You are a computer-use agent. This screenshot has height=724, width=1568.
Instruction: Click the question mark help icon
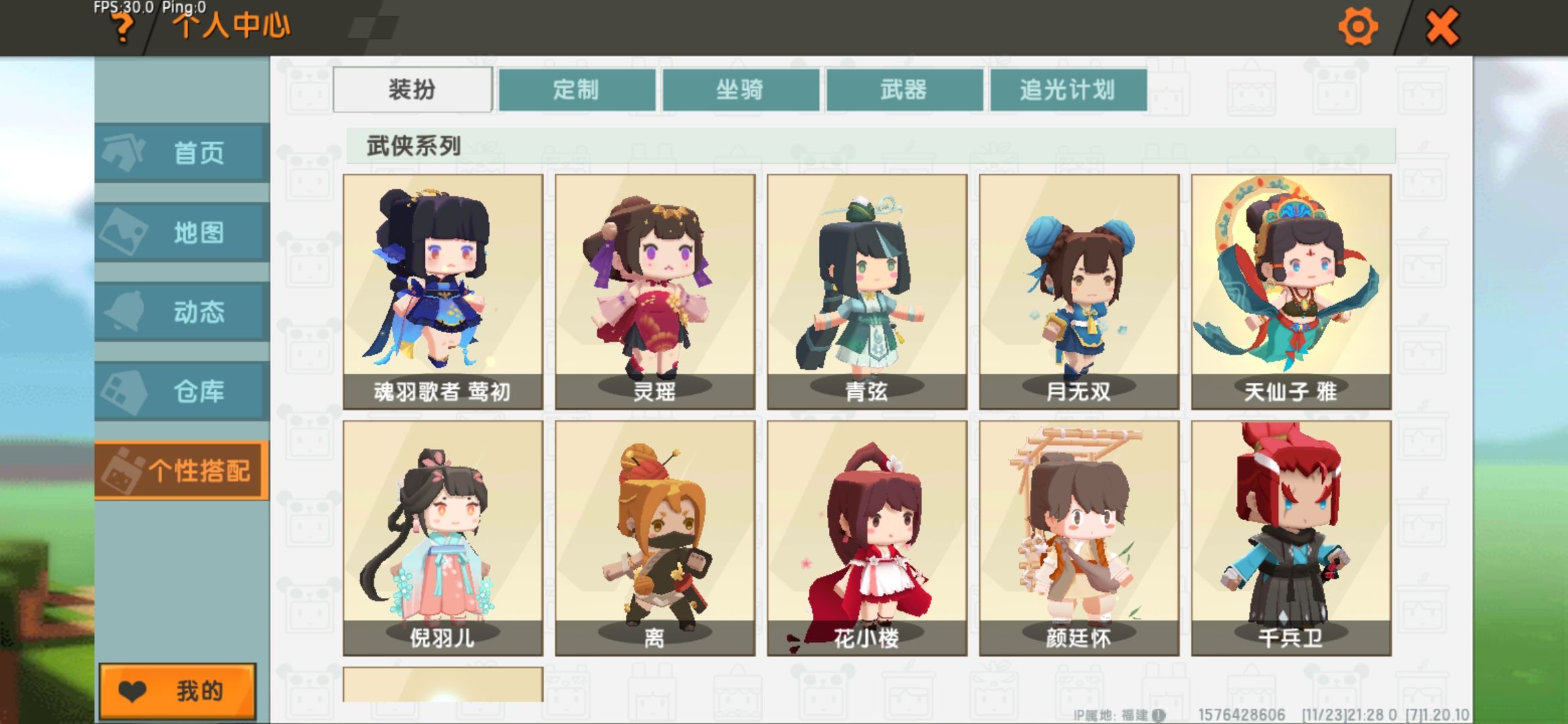(122, 27)
